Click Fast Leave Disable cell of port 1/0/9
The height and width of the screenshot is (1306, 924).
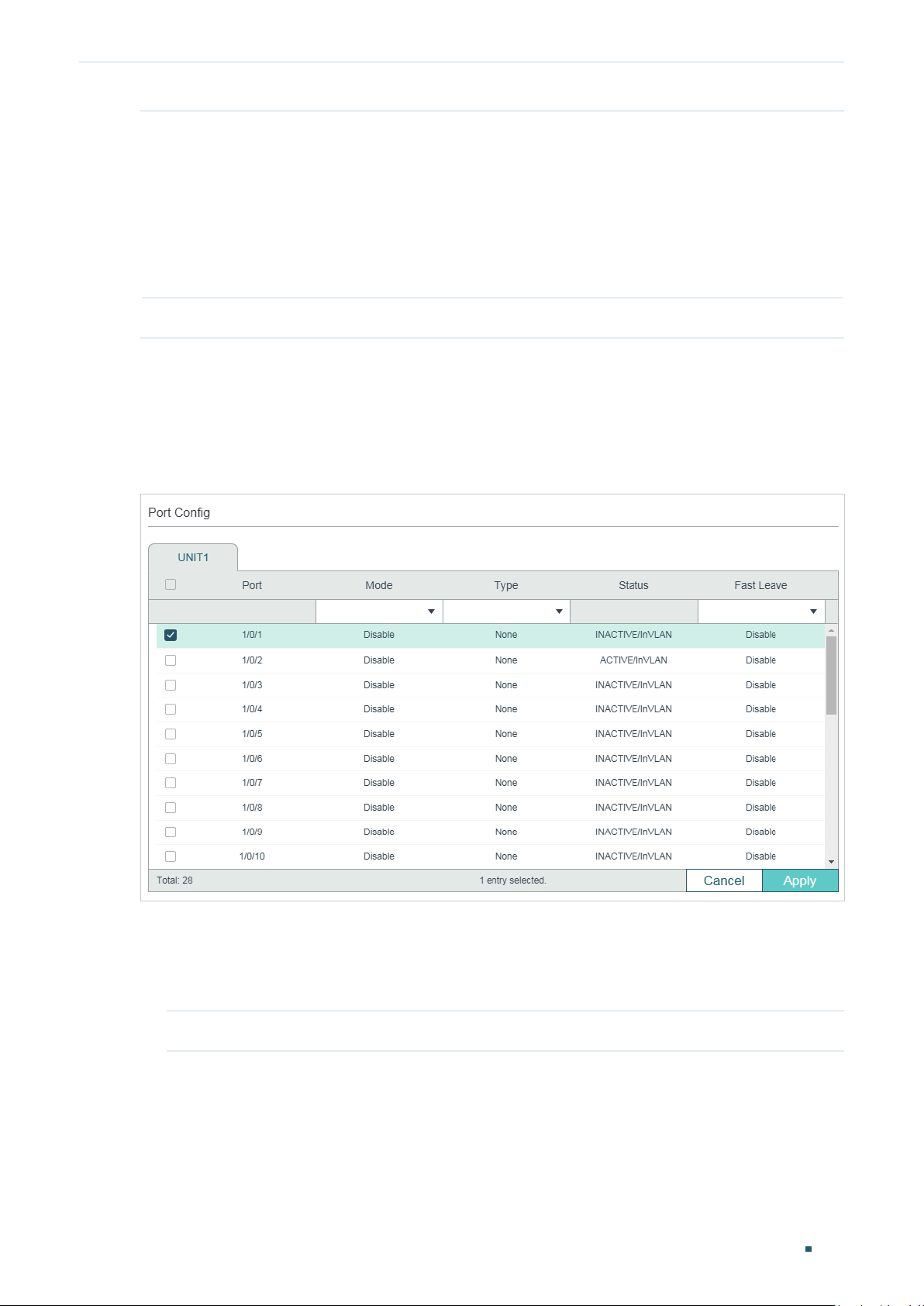pyautogui.click(x=761, y=832)
